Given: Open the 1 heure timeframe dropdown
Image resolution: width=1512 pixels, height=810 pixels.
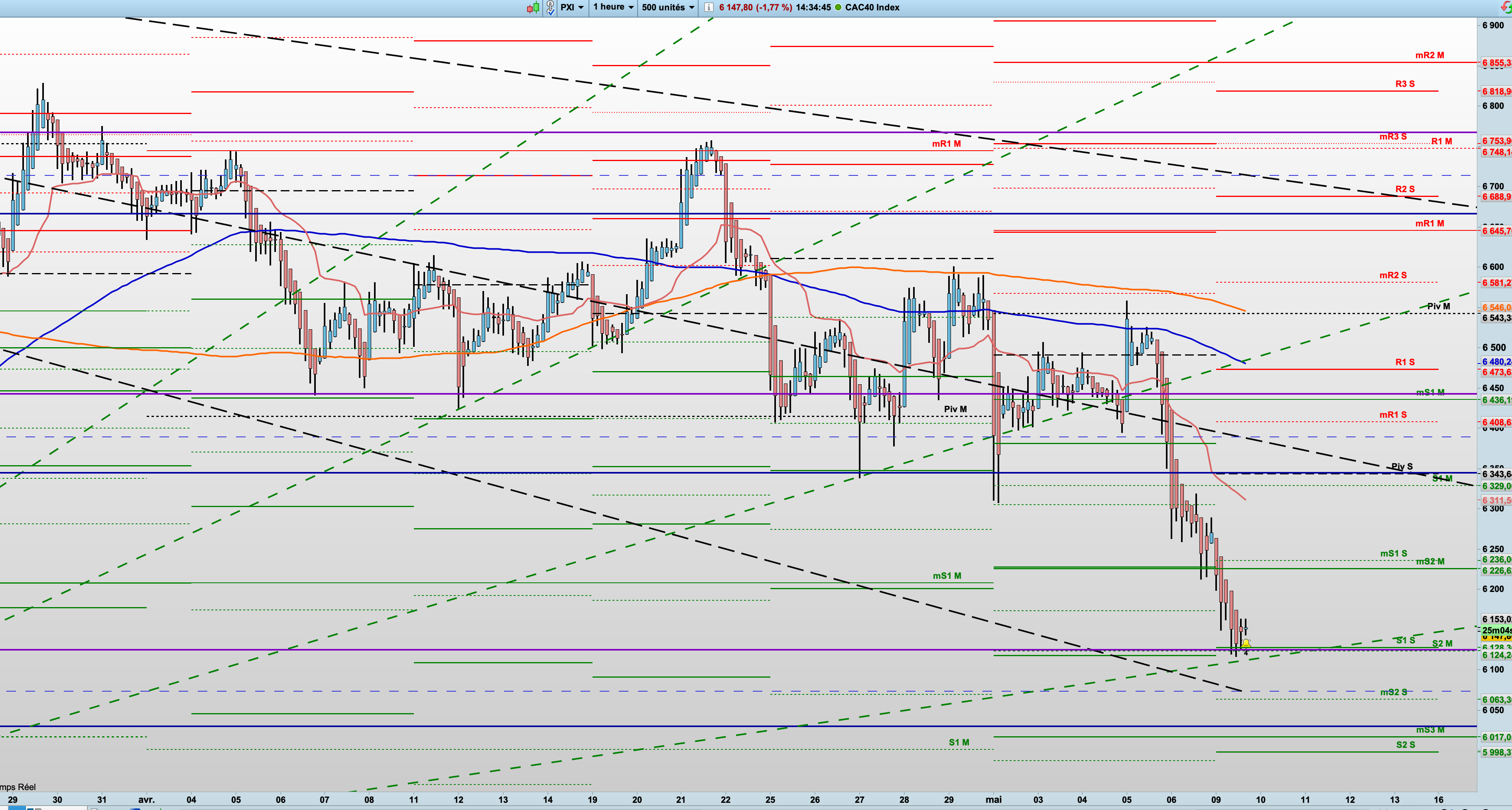Looking at the screenshot, I should (613, 8).
